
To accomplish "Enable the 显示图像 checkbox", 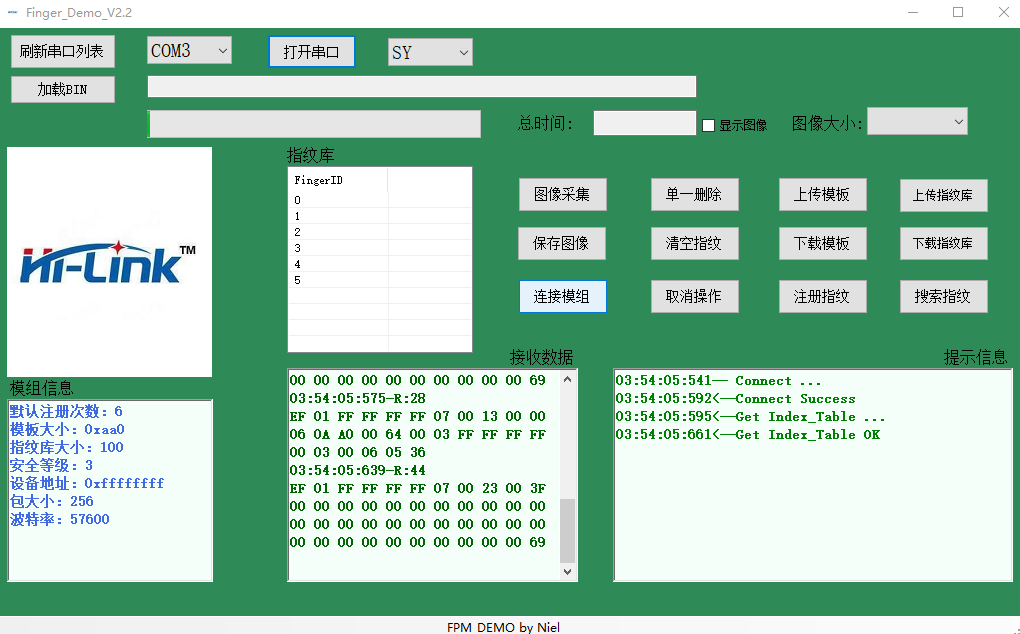I will [708, 125].
